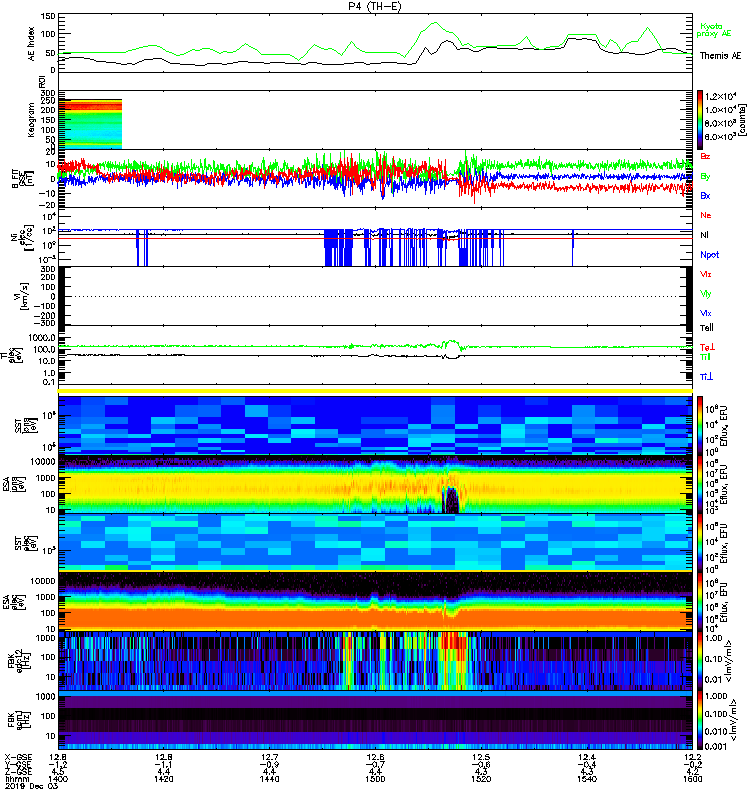
Task: Click the SST electron Eflux color bar
Action: [700, 542]
